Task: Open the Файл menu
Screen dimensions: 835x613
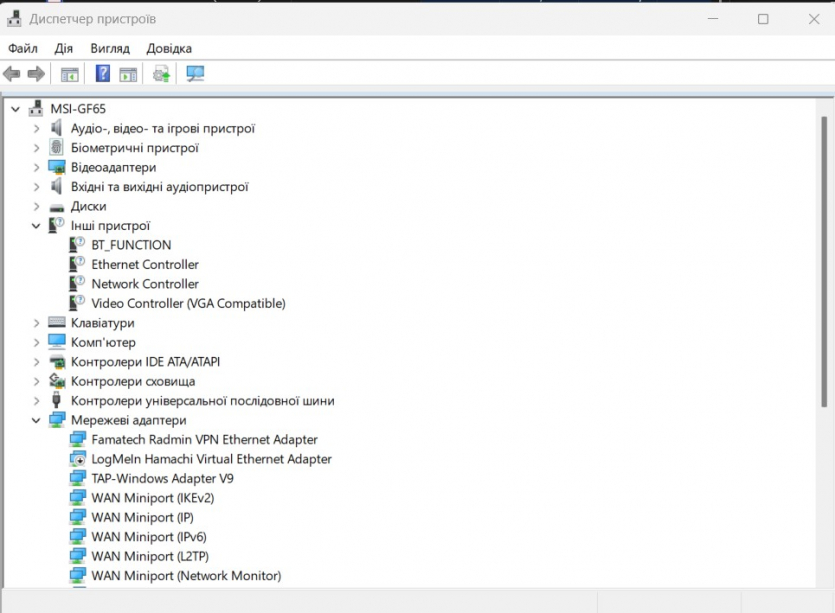Action: point(23,48)
